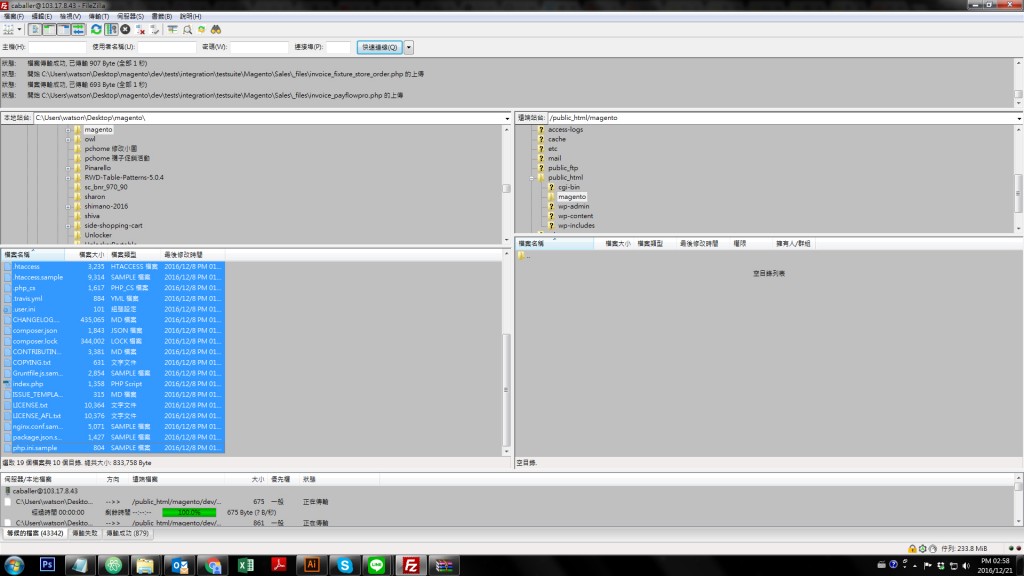Click the synchronized browsing icon
The image size is (1024, 576).
pos(202,29)
